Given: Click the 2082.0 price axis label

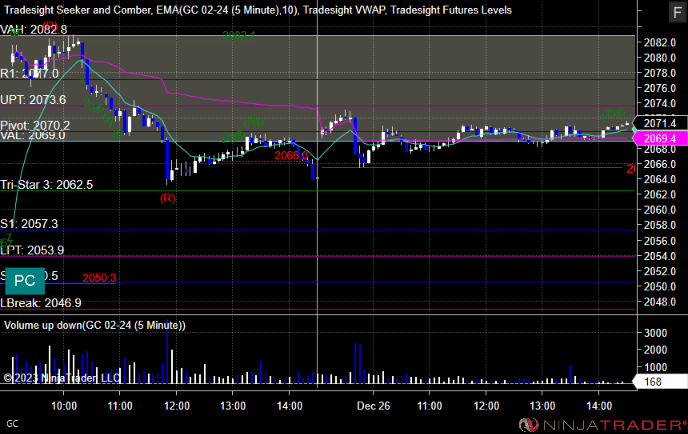Looking at the screenshot, I should pos(659,43).
